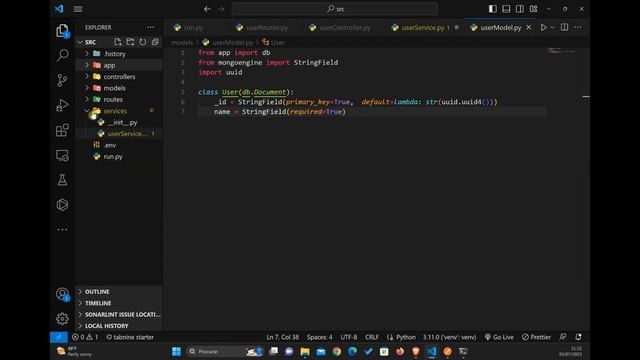640x360 pixels.
Task: Open the Source Control view
Action: pos(62,80)
